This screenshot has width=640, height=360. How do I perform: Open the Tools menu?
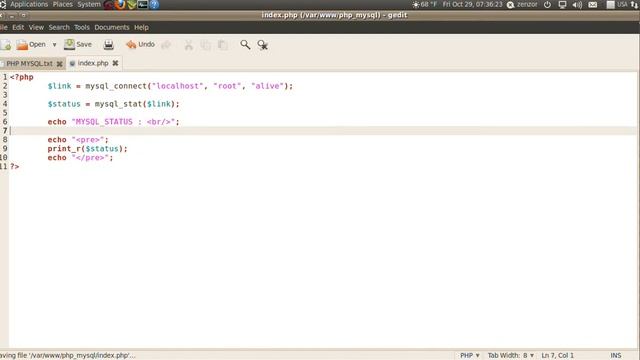coord(82,27)
